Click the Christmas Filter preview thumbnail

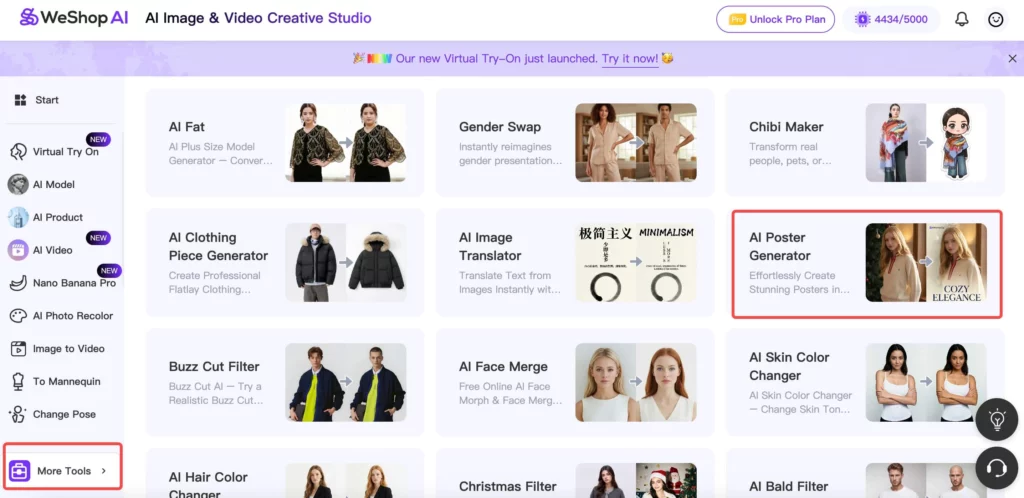click(x=635, y=480)
